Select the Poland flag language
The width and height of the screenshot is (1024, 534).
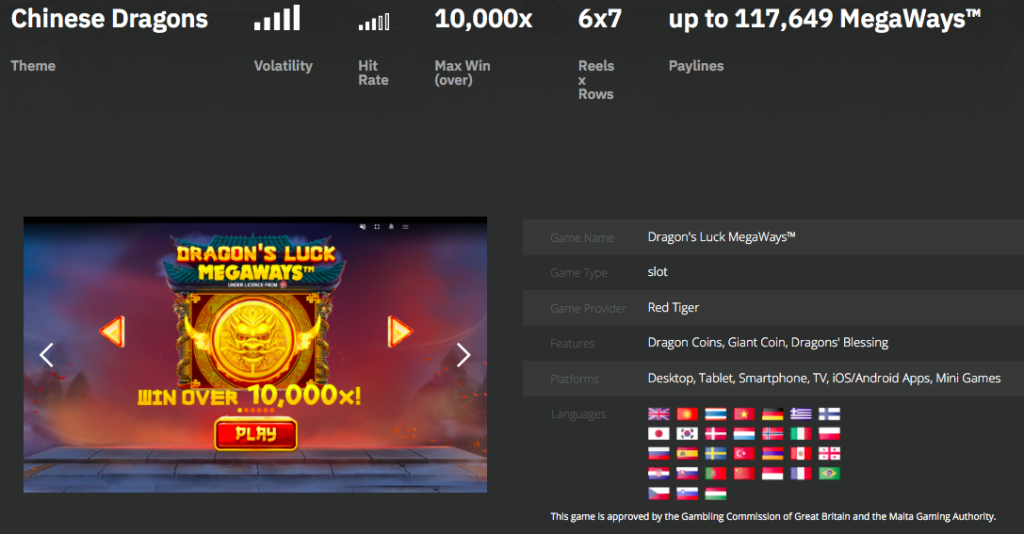(829, 433)
